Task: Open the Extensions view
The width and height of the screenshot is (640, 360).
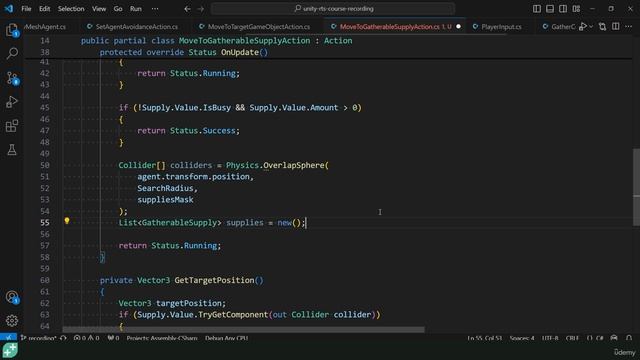Action: pyautogui.click(x=12, y=126)
